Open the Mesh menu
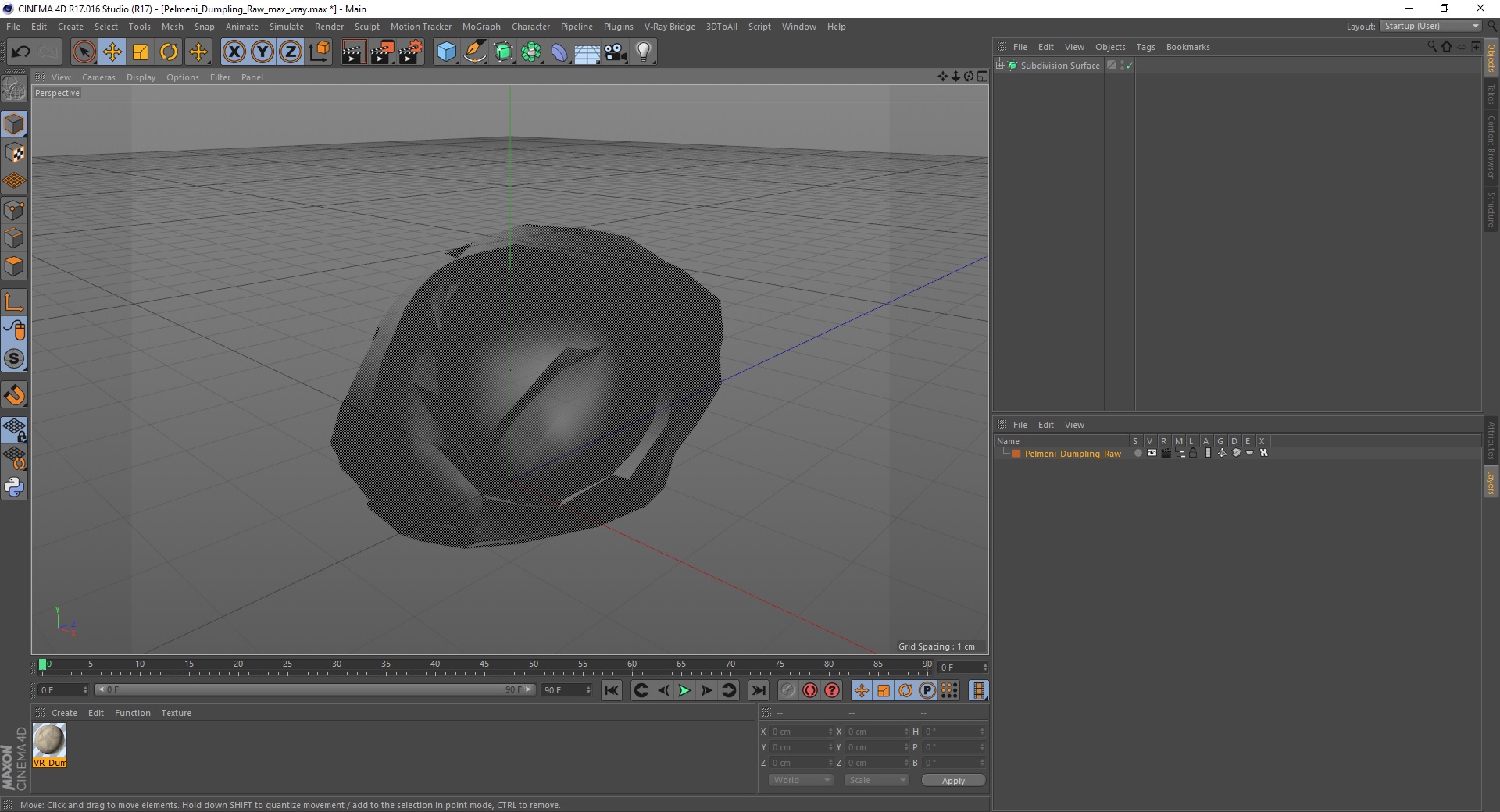The width and height of the screenshot is (1500, 812). pyautogui.click(x=172, y=27)
